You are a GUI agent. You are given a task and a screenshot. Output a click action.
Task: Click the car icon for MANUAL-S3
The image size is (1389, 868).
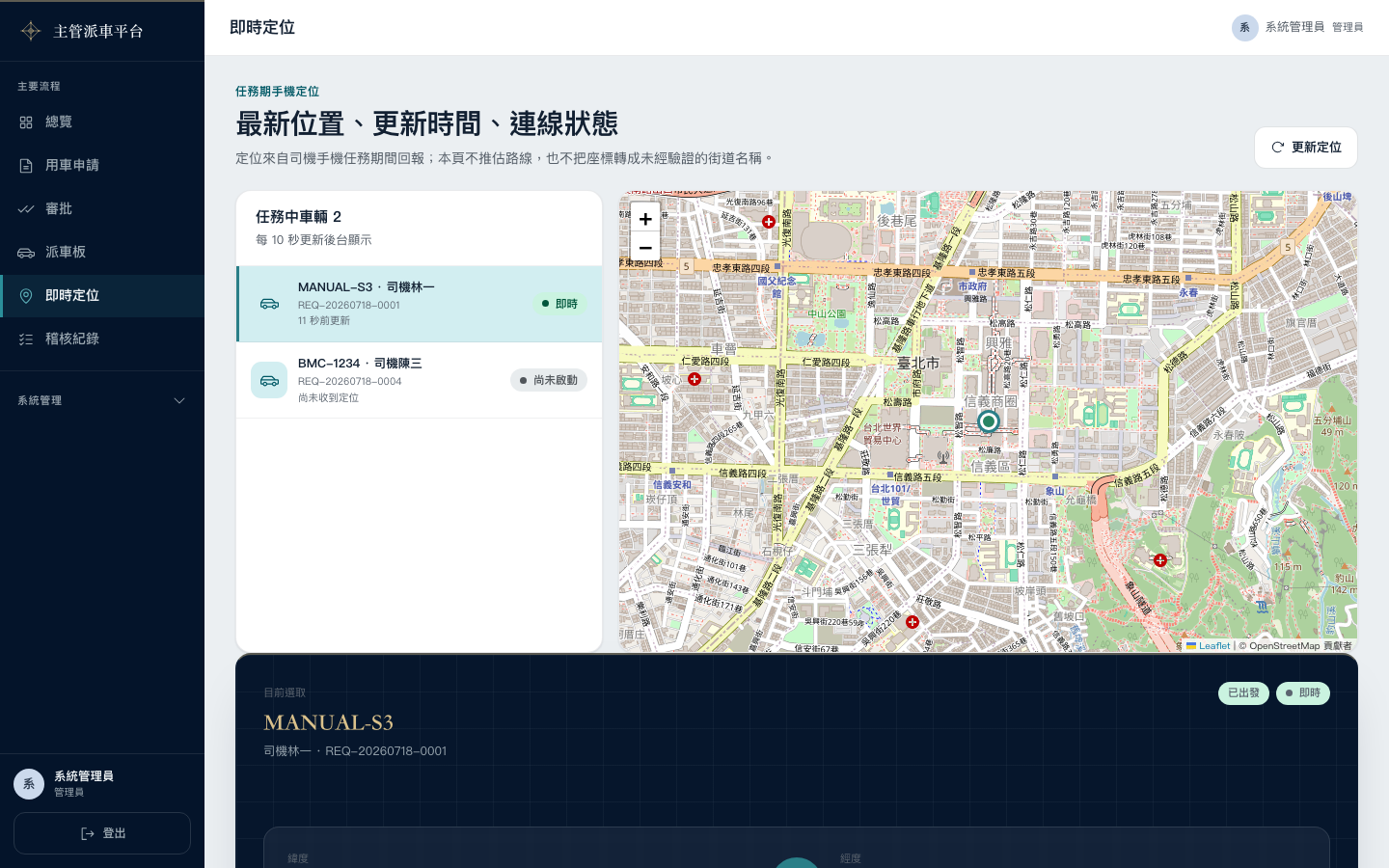click(x=269, y=304)
